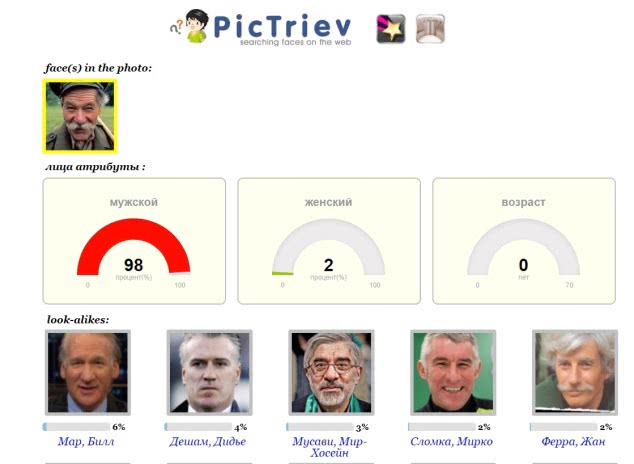634x464 pixels.
Task: Follow the Ферра, Жан name link
Action: click(x=573, y=441)
